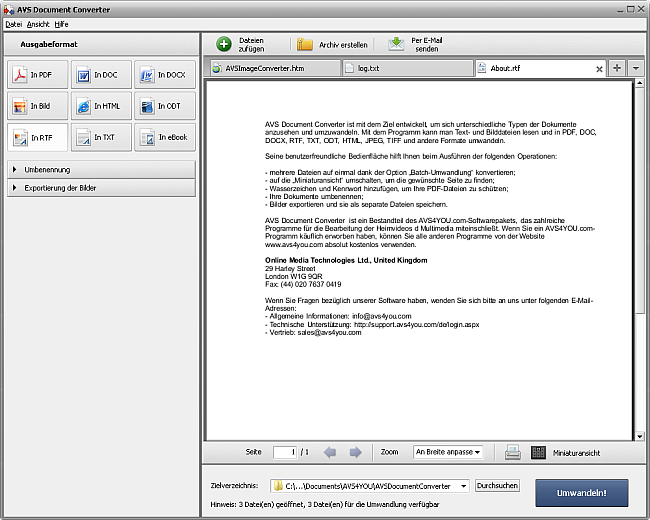Expand the Exportierung der Bilder section
The height and width of the screenshot is (520, 650).
click(x=101, y=188)
